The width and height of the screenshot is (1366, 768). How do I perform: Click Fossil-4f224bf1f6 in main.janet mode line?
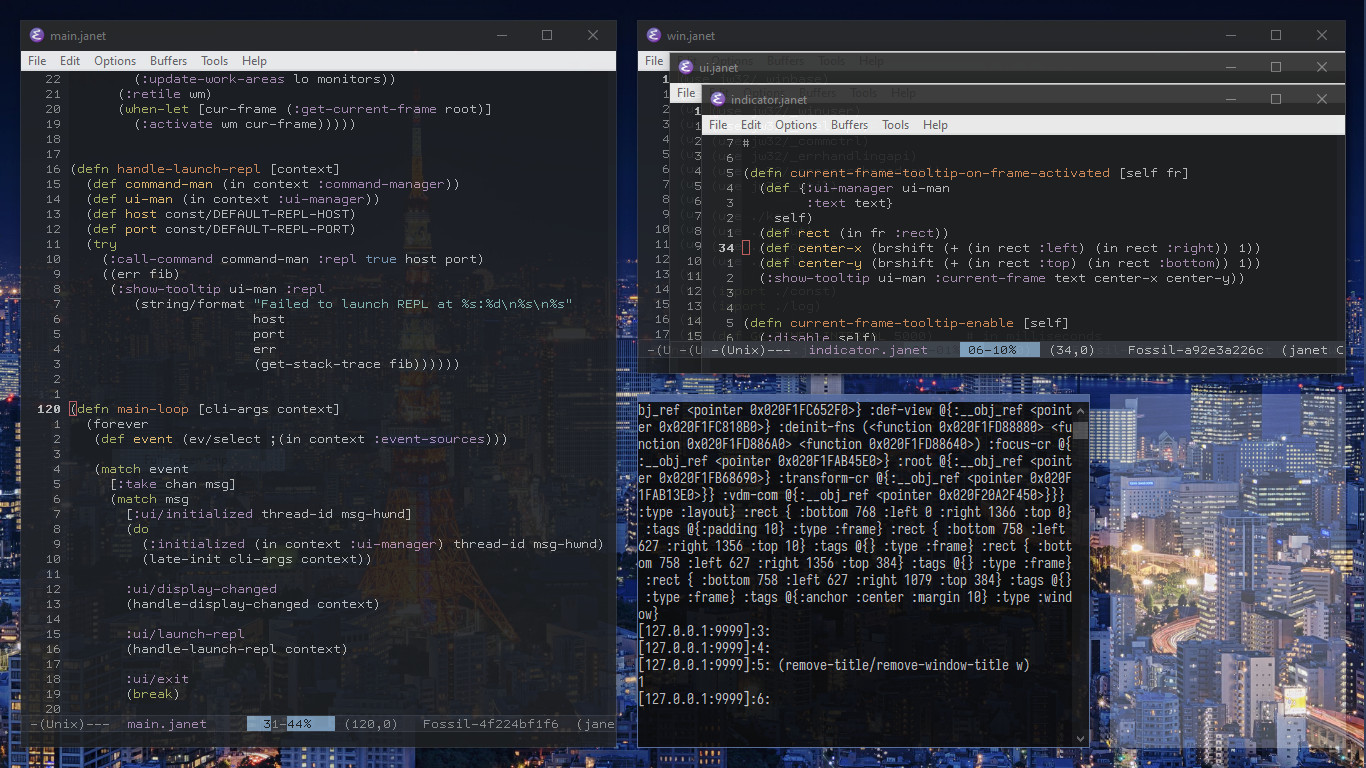coord(491,724)
